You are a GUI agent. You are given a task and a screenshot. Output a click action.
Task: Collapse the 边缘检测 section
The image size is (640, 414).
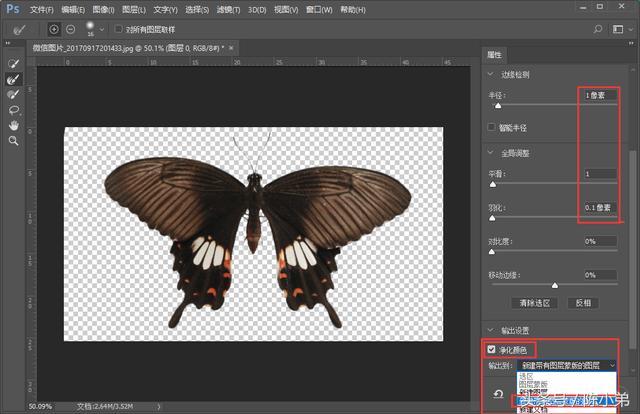coord(491,74)
